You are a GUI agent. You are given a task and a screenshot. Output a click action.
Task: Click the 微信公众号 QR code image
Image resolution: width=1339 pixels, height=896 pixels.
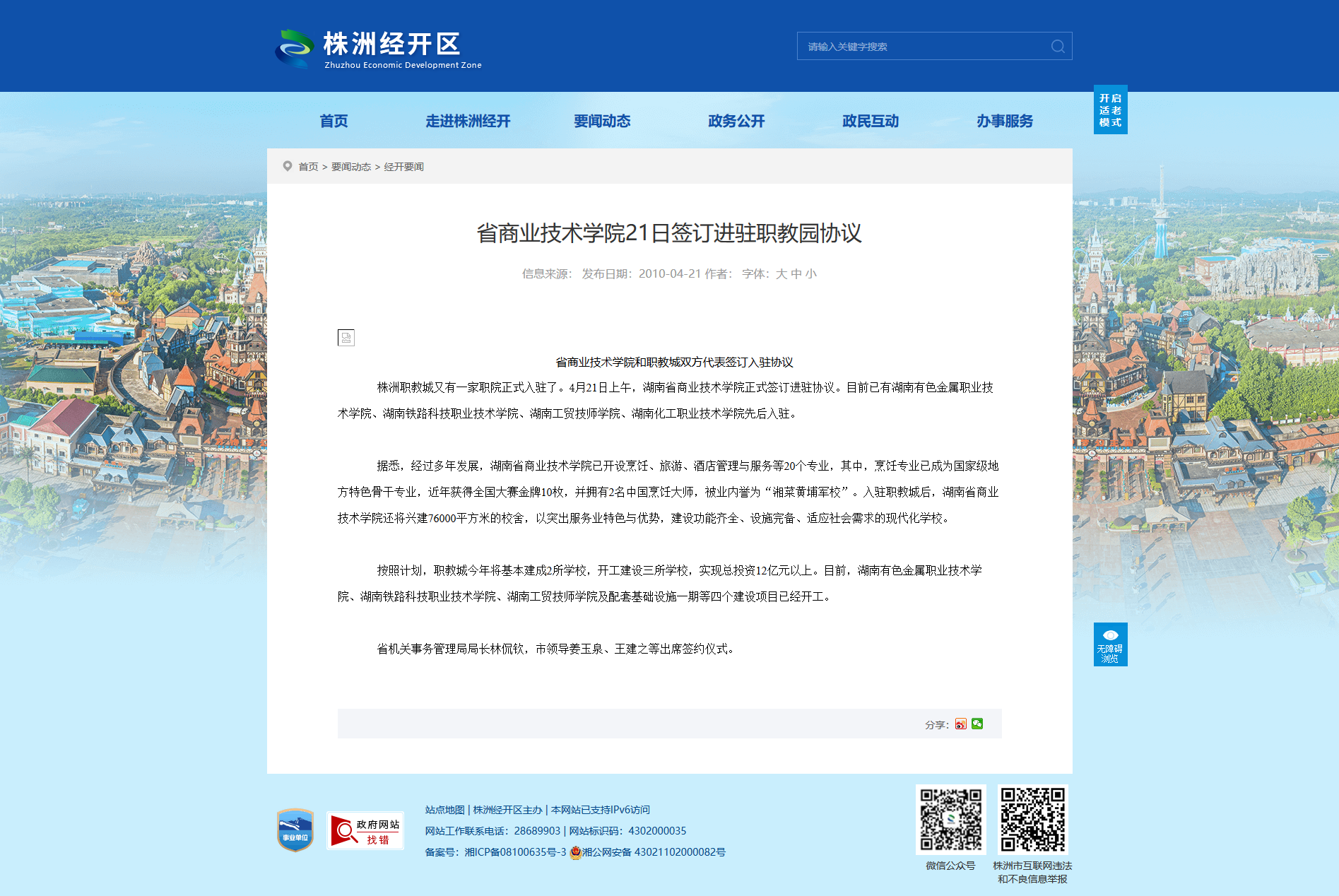point(950,820)
